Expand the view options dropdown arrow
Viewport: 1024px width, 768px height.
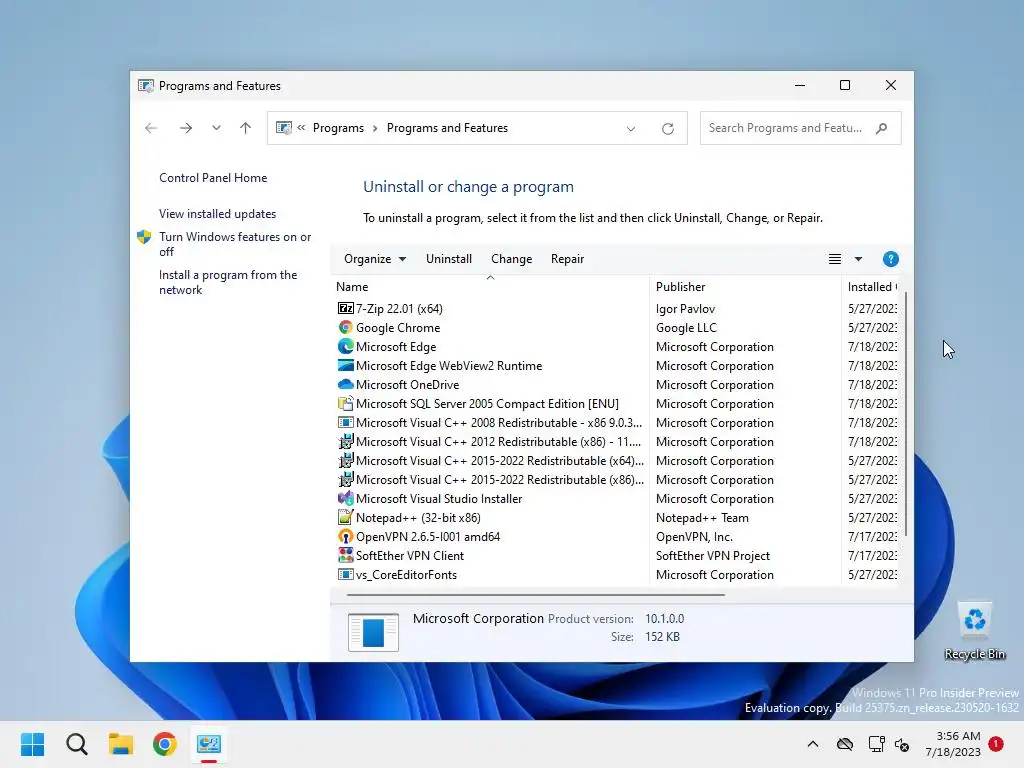[x=858, y=259]
